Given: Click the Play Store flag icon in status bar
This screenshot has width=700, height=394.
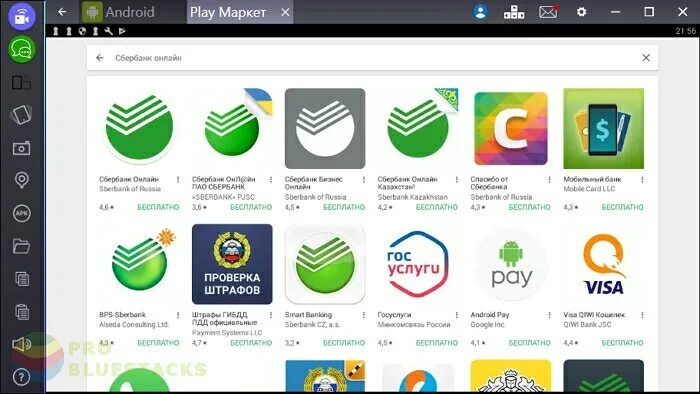Looking at the screenshot, I should click(122, 31).
